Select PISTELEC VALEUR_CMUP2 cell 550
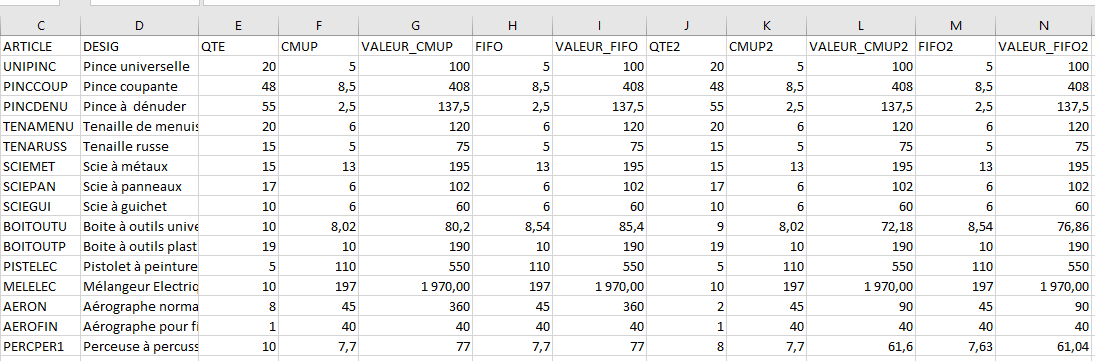 pos(861,267)
